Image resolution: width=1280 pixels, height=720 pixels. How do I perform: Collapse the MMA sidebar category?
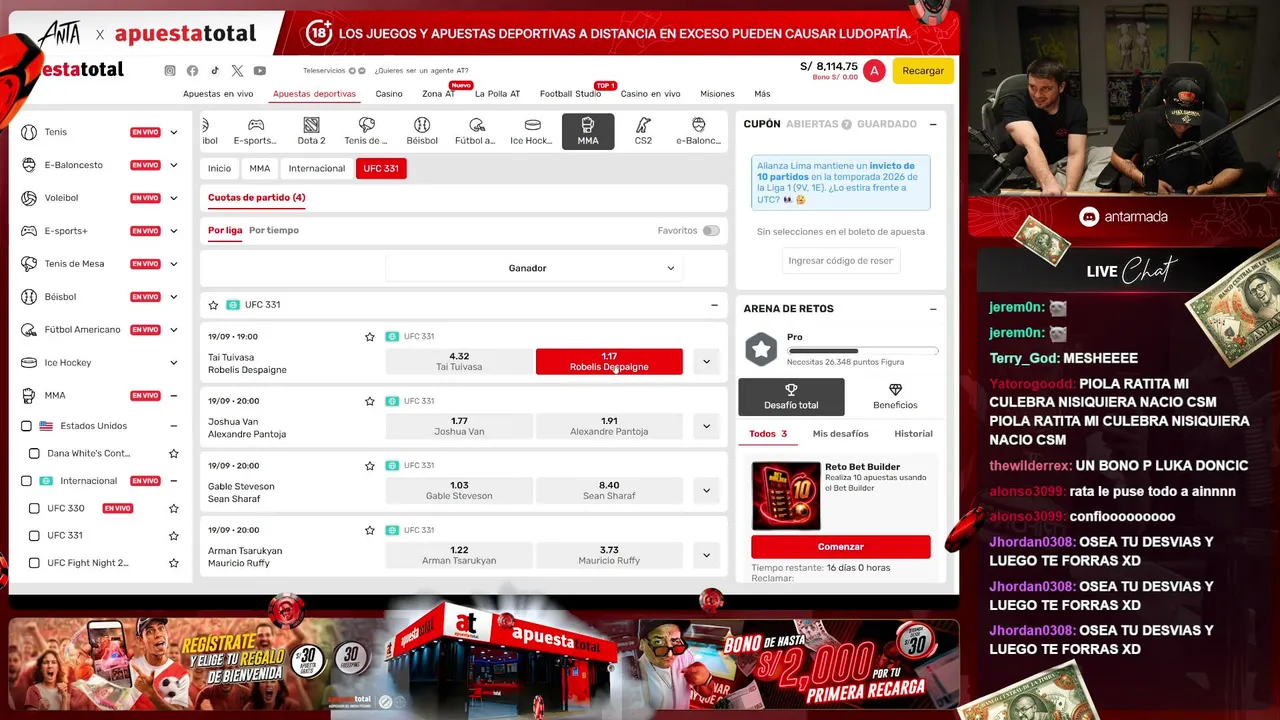pos(174,396)
